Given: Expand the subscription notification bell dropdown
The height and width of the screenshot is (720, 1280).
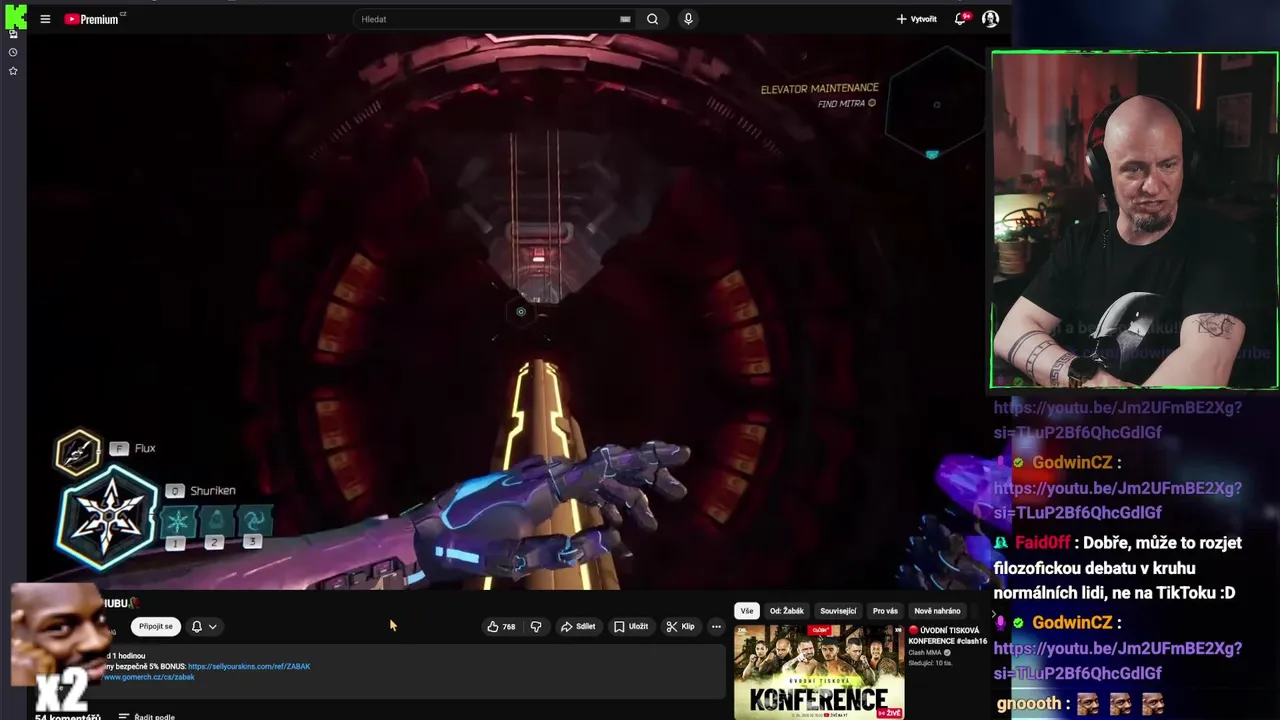Looking at the screenshot, I should click(x=204, y=626).
